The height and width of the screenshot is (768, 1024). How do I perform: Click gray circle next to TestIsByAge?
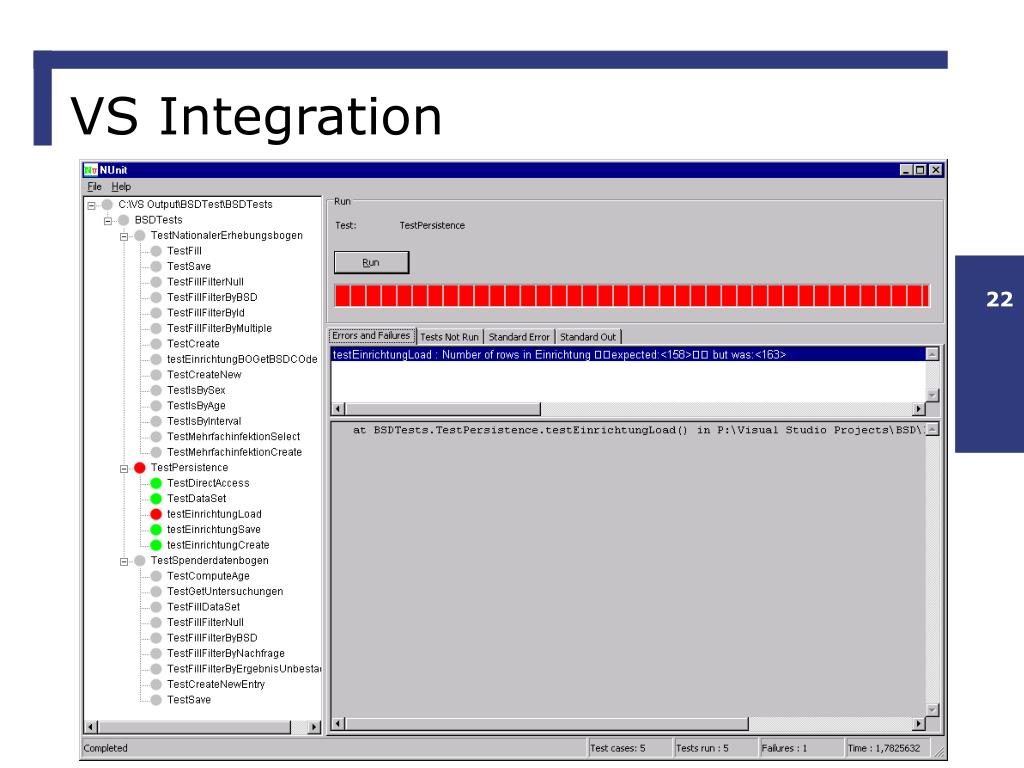156,406
